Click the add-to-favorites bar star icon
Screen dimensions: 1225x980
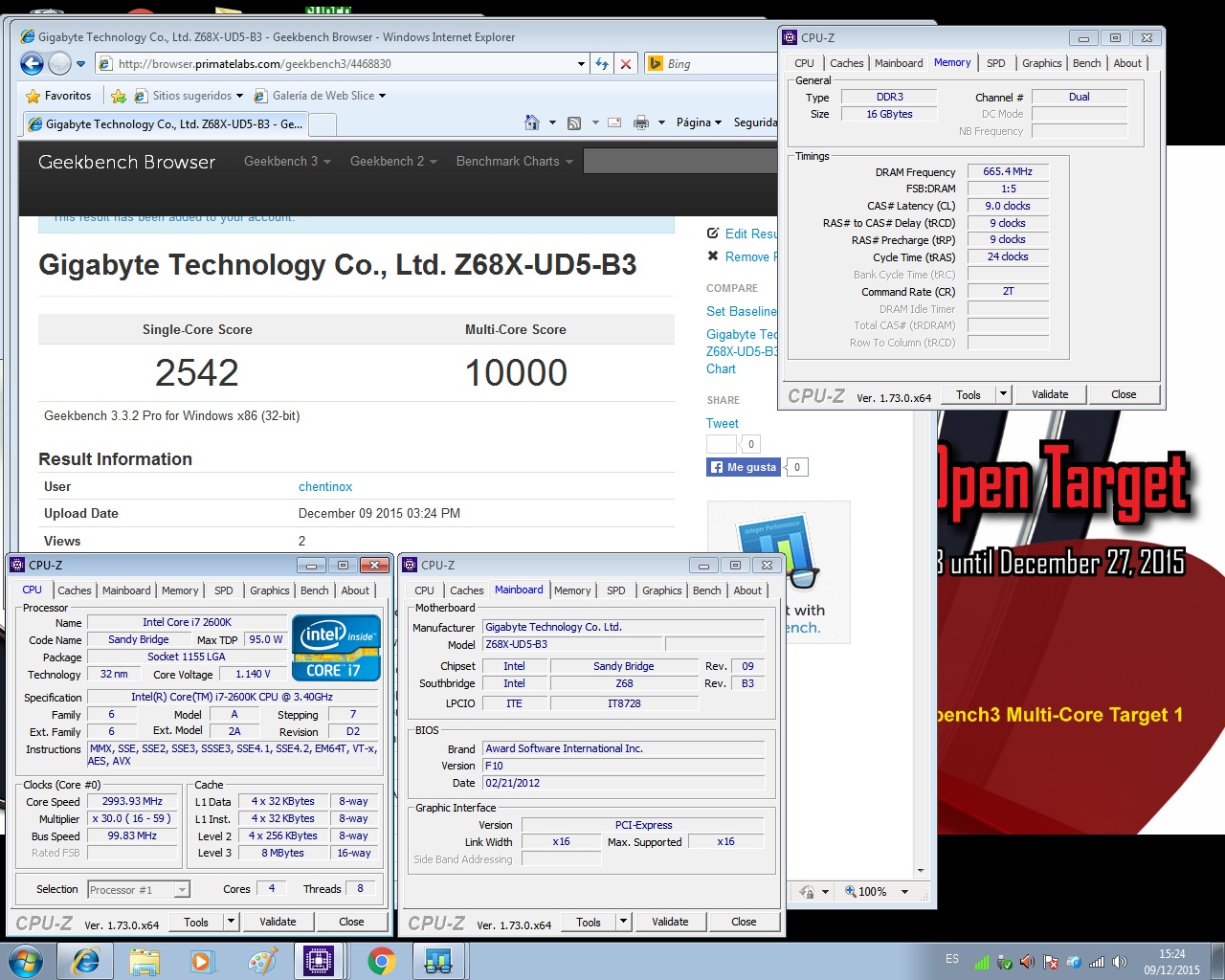(x=118, y=96)
